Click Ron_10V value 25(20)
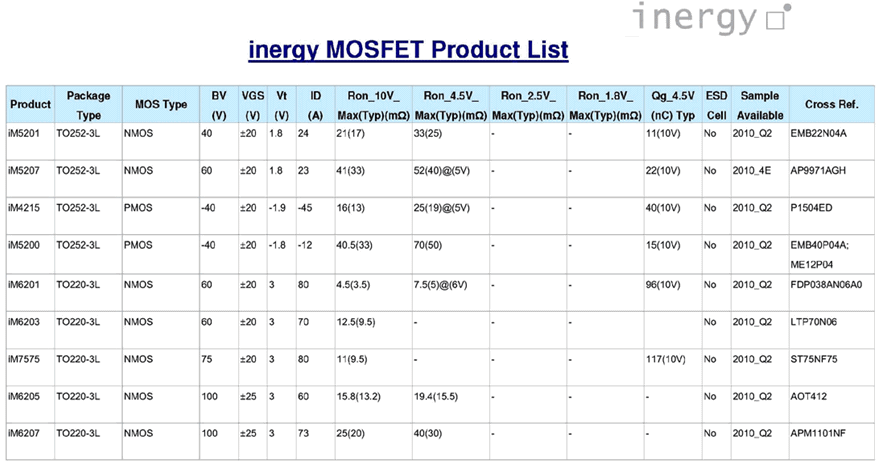This screenshot has width=877, height=463. coord(350,433)
